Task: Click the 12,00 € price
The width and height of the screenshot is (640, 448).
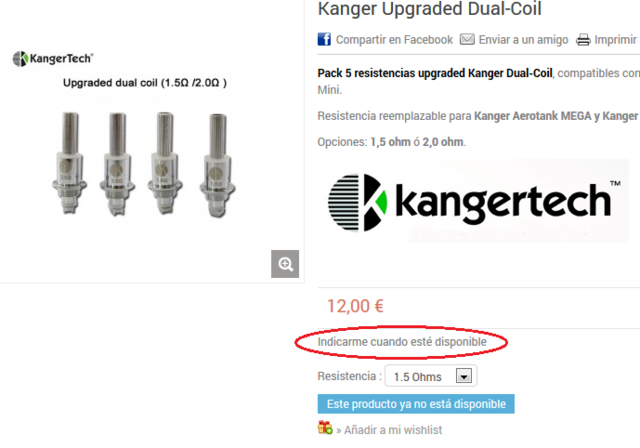Action: pyautogui.click(x=355, y=306)
